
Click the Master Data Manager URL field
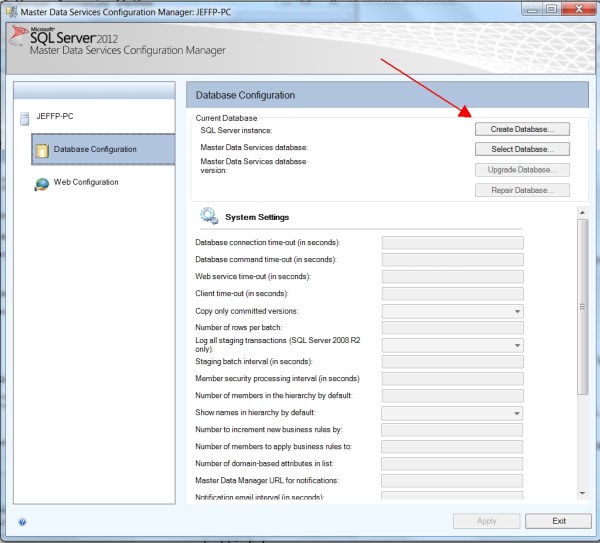tap(452, 481)
